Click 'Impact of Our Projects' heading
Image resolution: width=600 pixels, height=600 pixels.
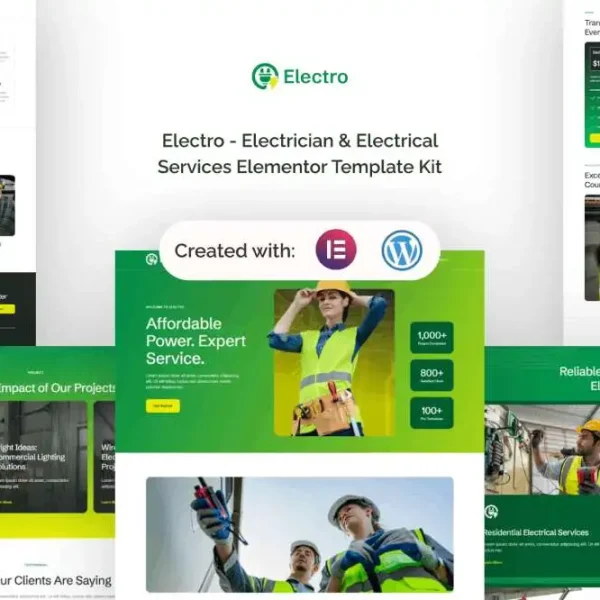57,388
